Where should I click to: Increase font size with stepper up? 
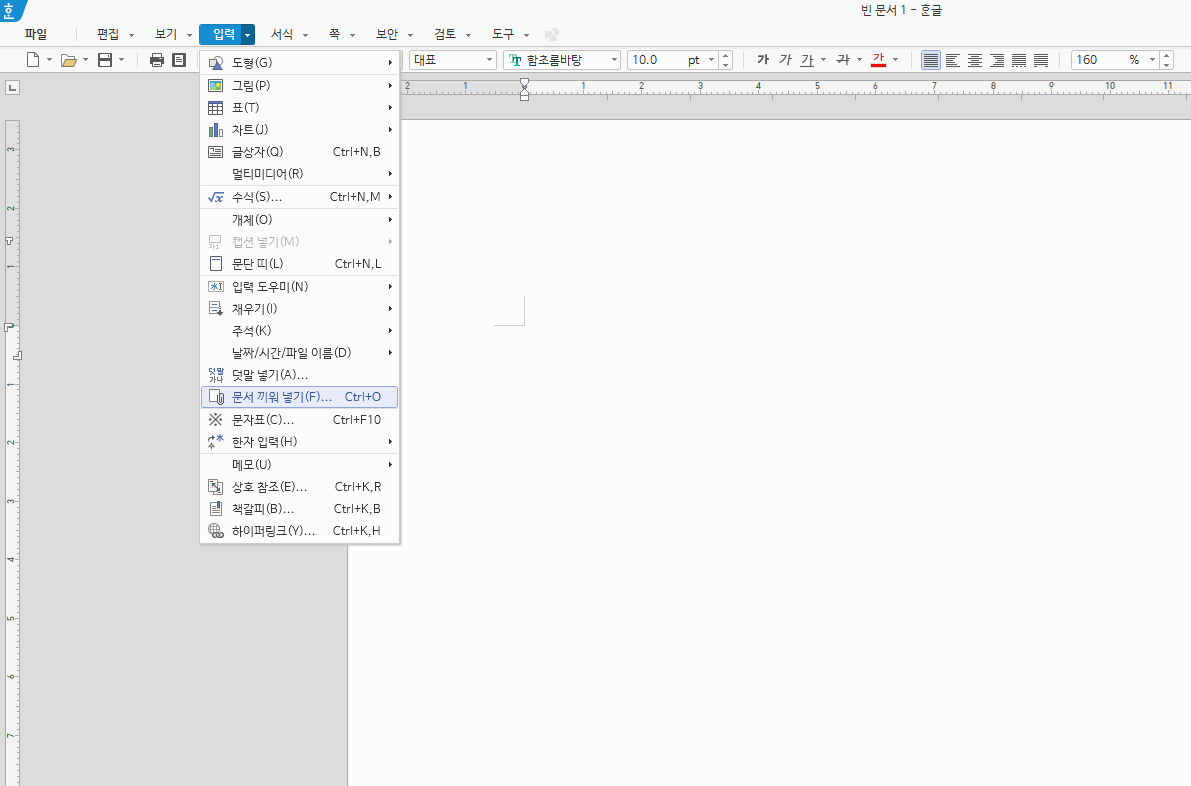pos(725,55)
